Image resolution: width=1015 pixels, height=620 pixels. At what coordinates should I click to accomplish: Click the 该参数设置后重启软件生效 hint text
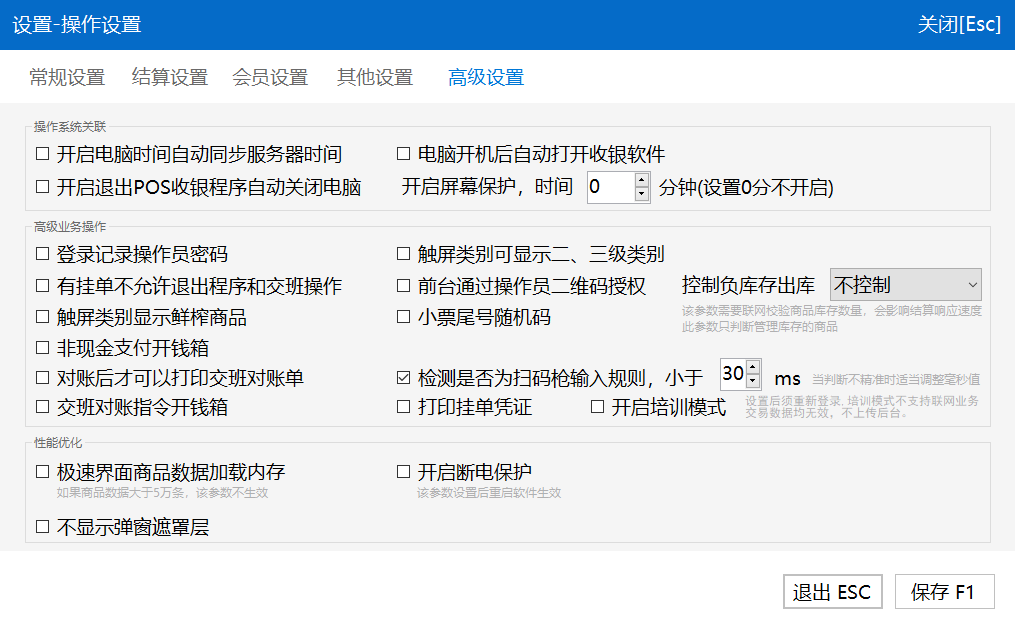tap(489, 493)
